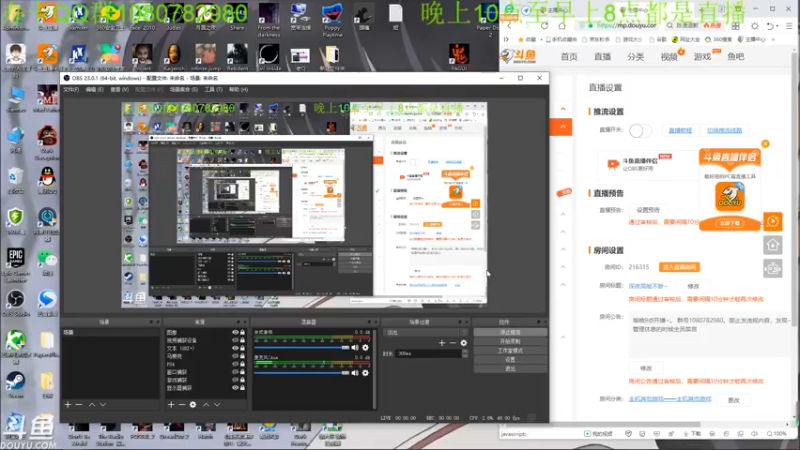This screenshot has height=450, width=800.
Task: Open the 直播教程 link
Action: [680, 131]
